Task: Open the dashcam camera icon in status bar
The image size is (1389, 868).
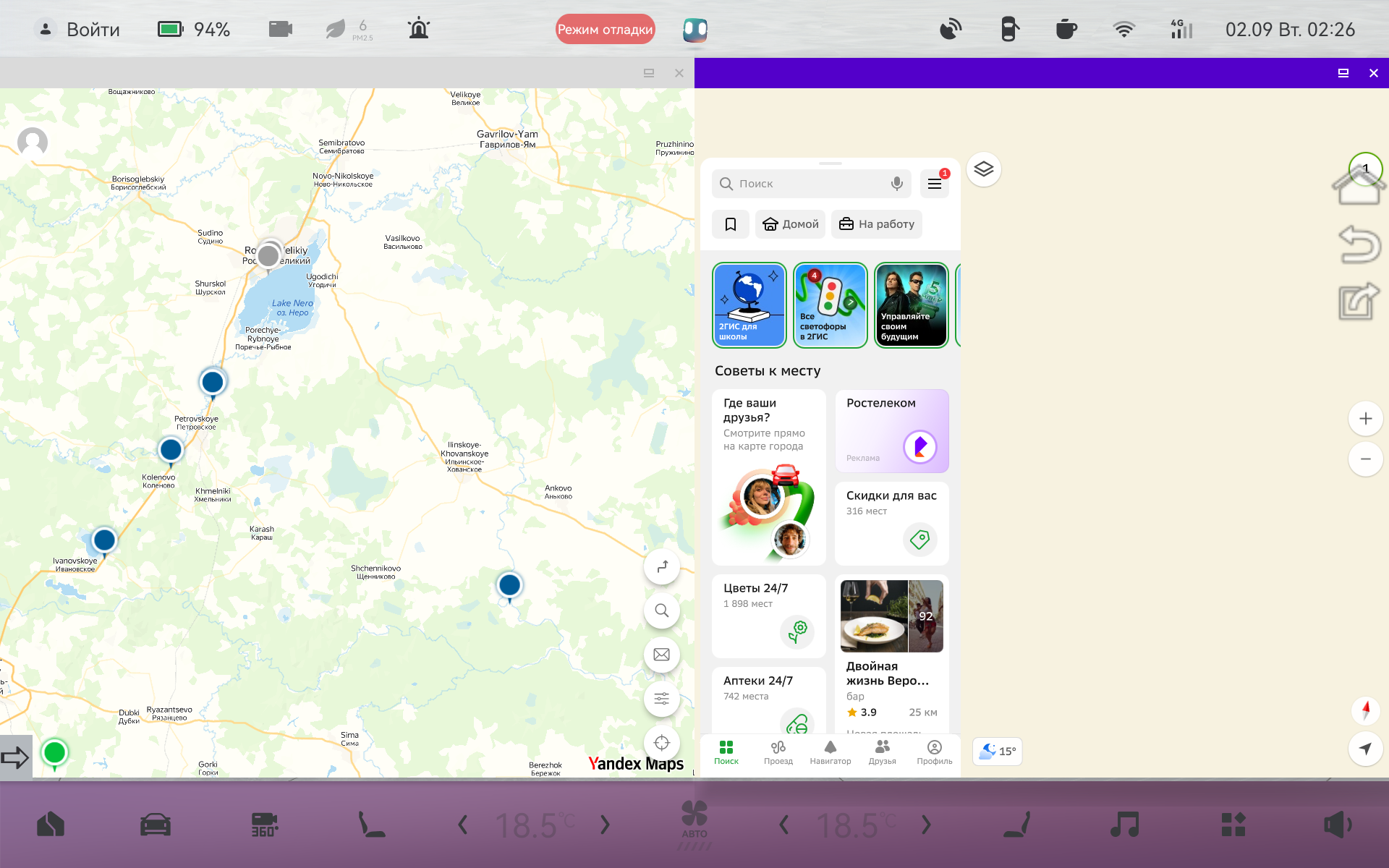Action: click(x=281, y=29)
